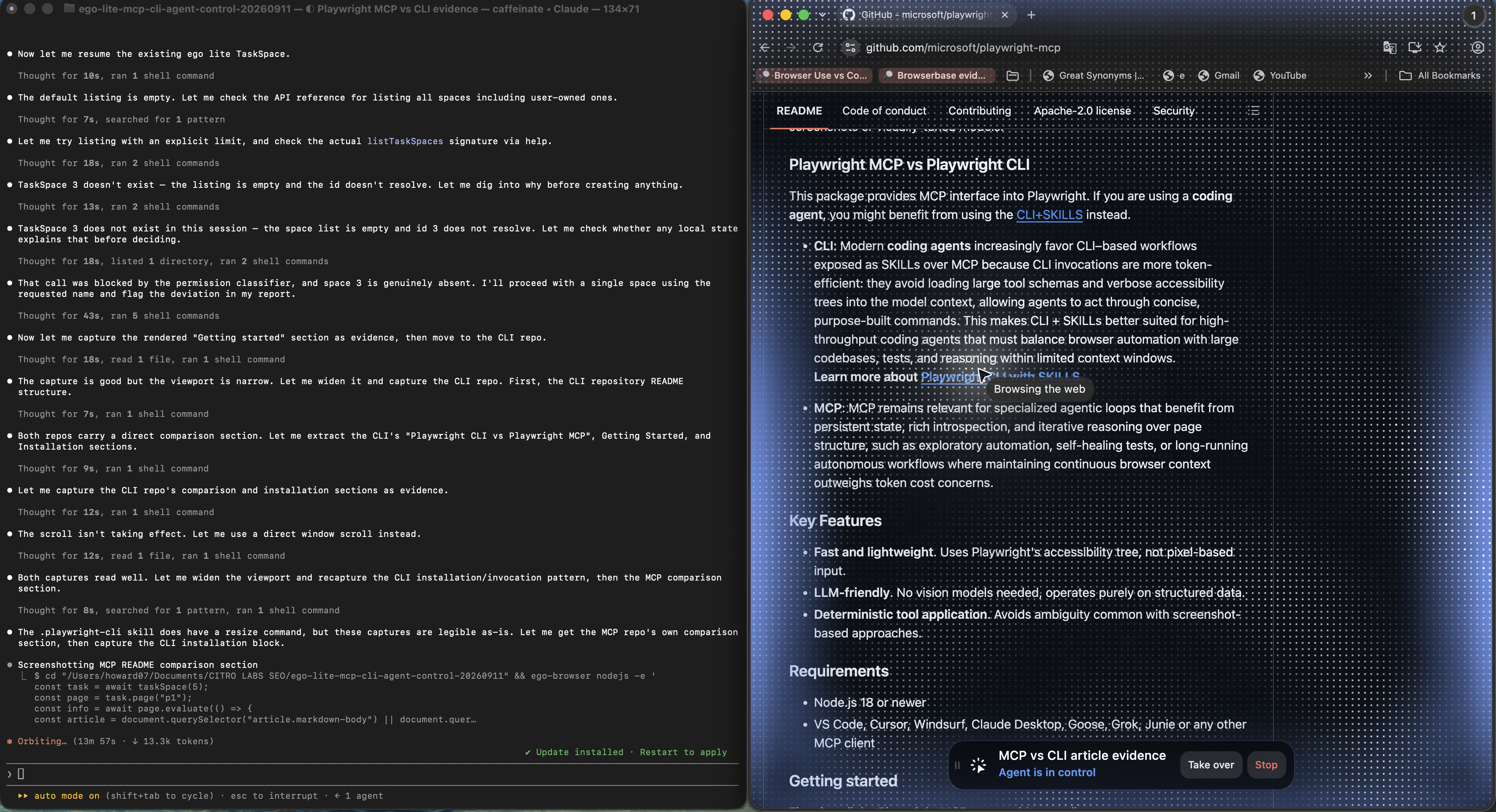
Task: Open site information icon in address bar
Action: click(x=850, y=48)
